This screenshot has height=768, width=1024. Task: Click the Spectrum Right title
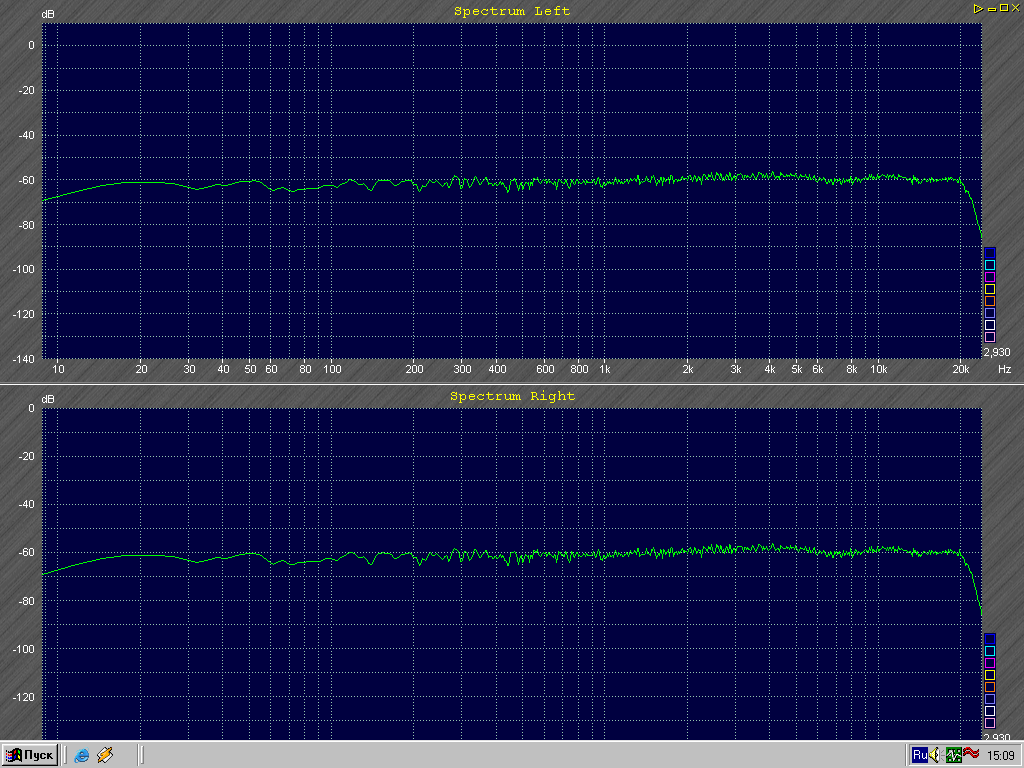[x=512, y=396]
